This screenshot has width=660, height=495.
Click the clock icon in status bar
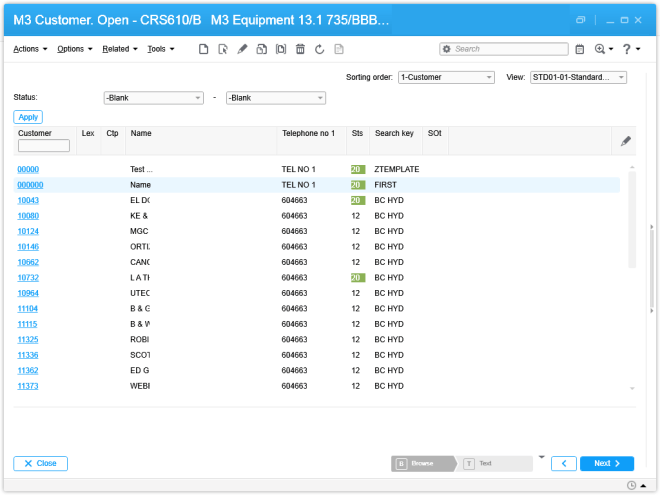(x=631, y=486)
